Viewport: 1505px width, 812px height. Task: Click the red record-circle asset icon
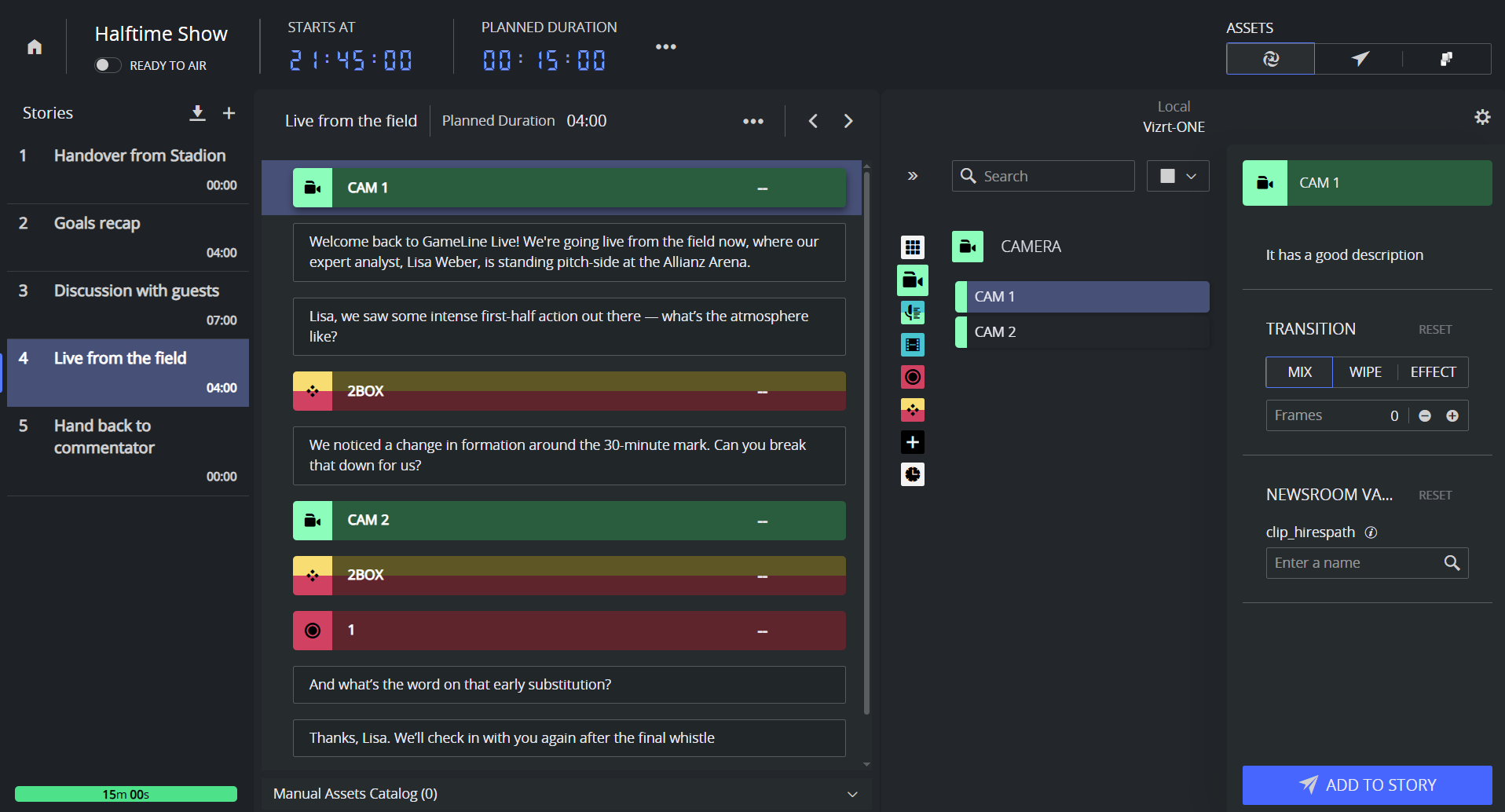point(912,377)
